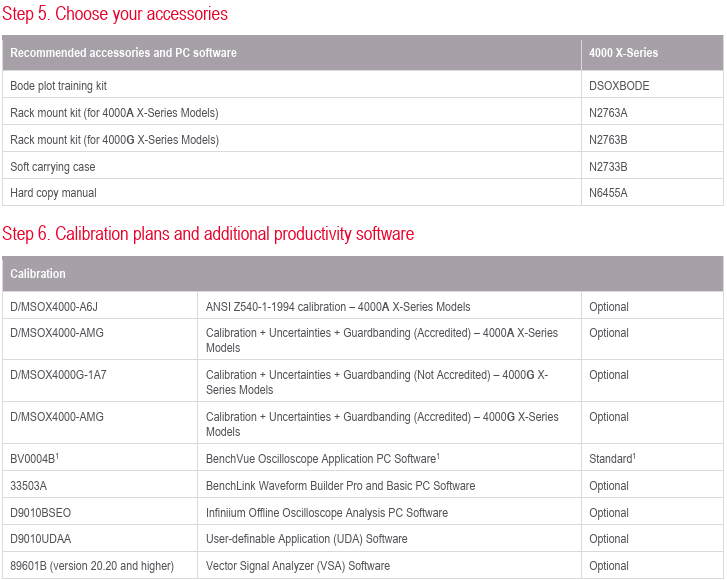Select the D/MSOX4000-A6J calibration option

coord(56,307)
